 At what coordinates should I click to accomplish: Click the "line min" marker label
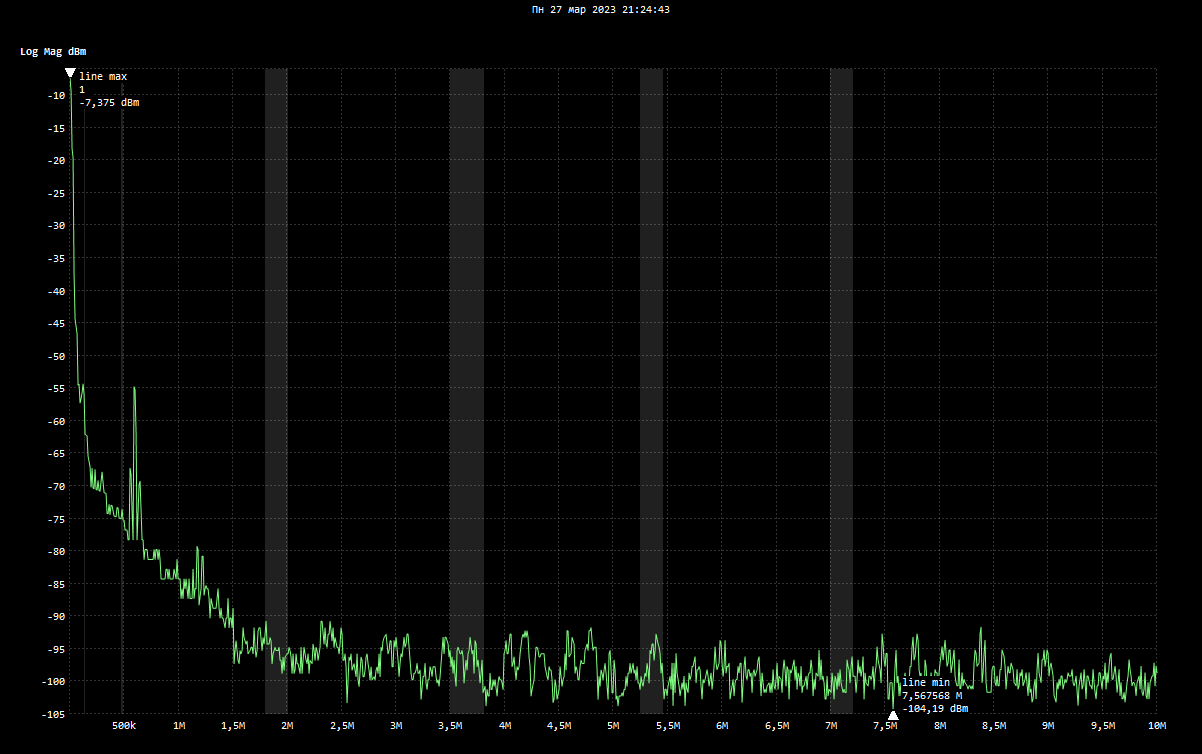(x=926, y=683)
